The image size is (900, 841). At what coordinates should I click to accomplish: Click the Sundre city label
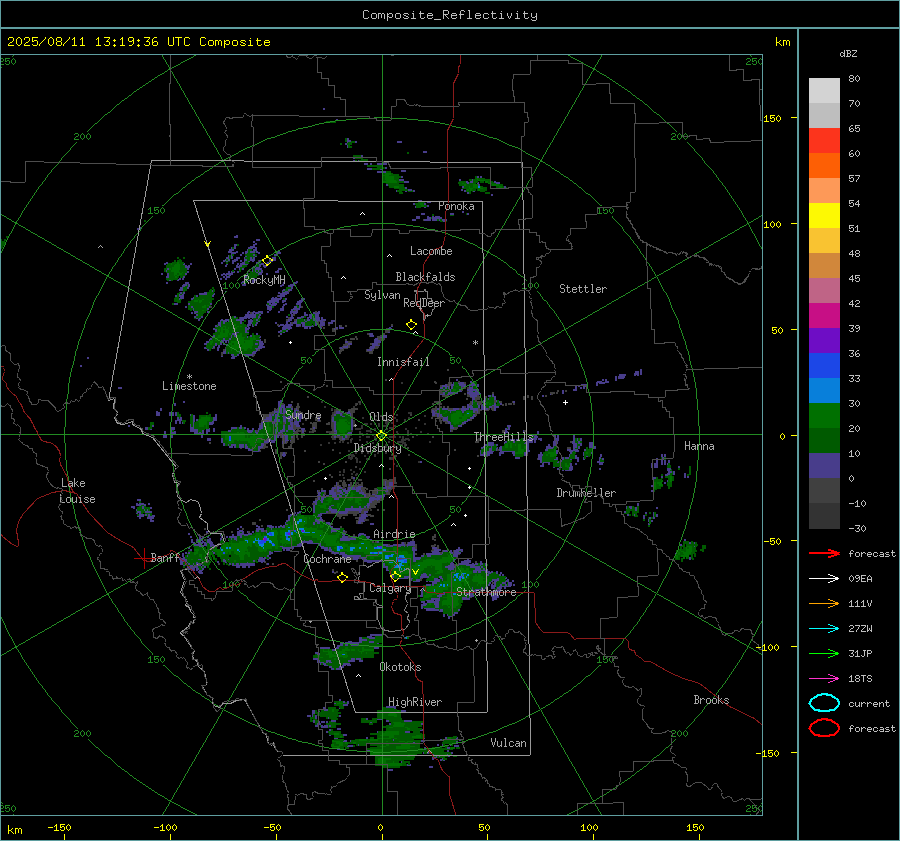303,414
